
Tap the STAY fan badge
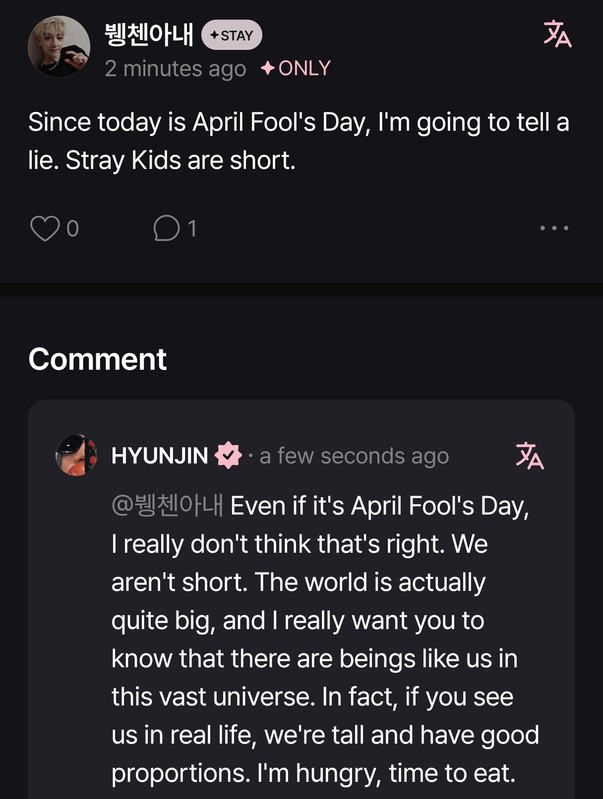click(231, 36)
